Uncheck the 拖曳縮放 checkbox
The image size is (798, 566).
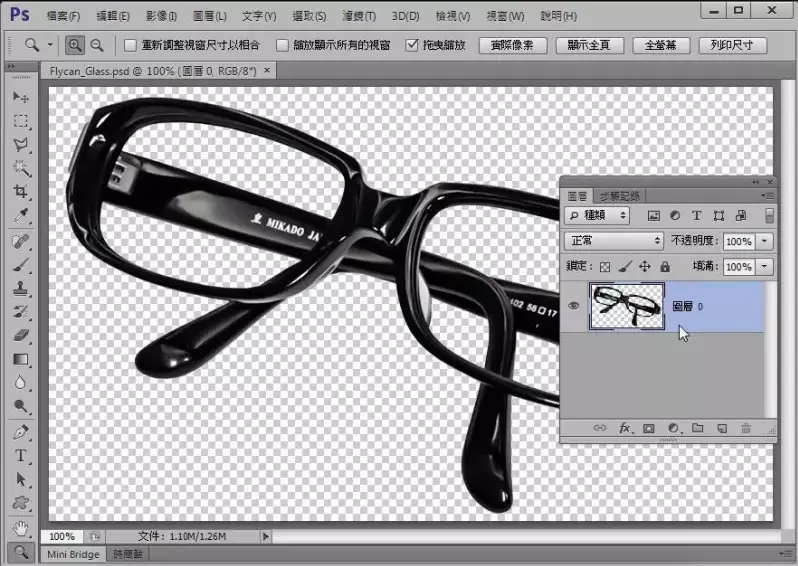pyautogui.click(x=412, y=46)
